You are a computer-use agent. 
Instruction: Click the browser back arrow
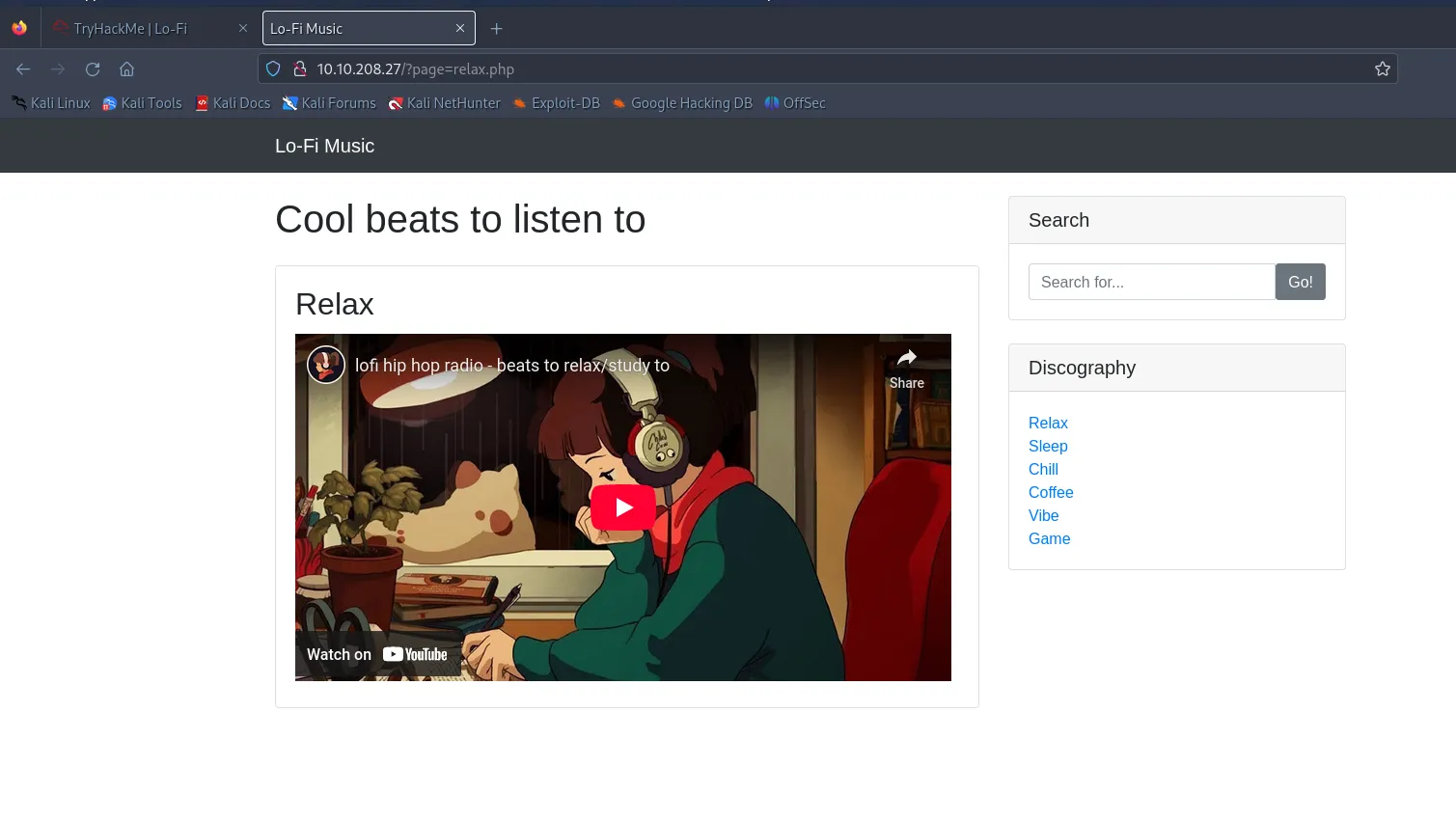pos(23,69)
